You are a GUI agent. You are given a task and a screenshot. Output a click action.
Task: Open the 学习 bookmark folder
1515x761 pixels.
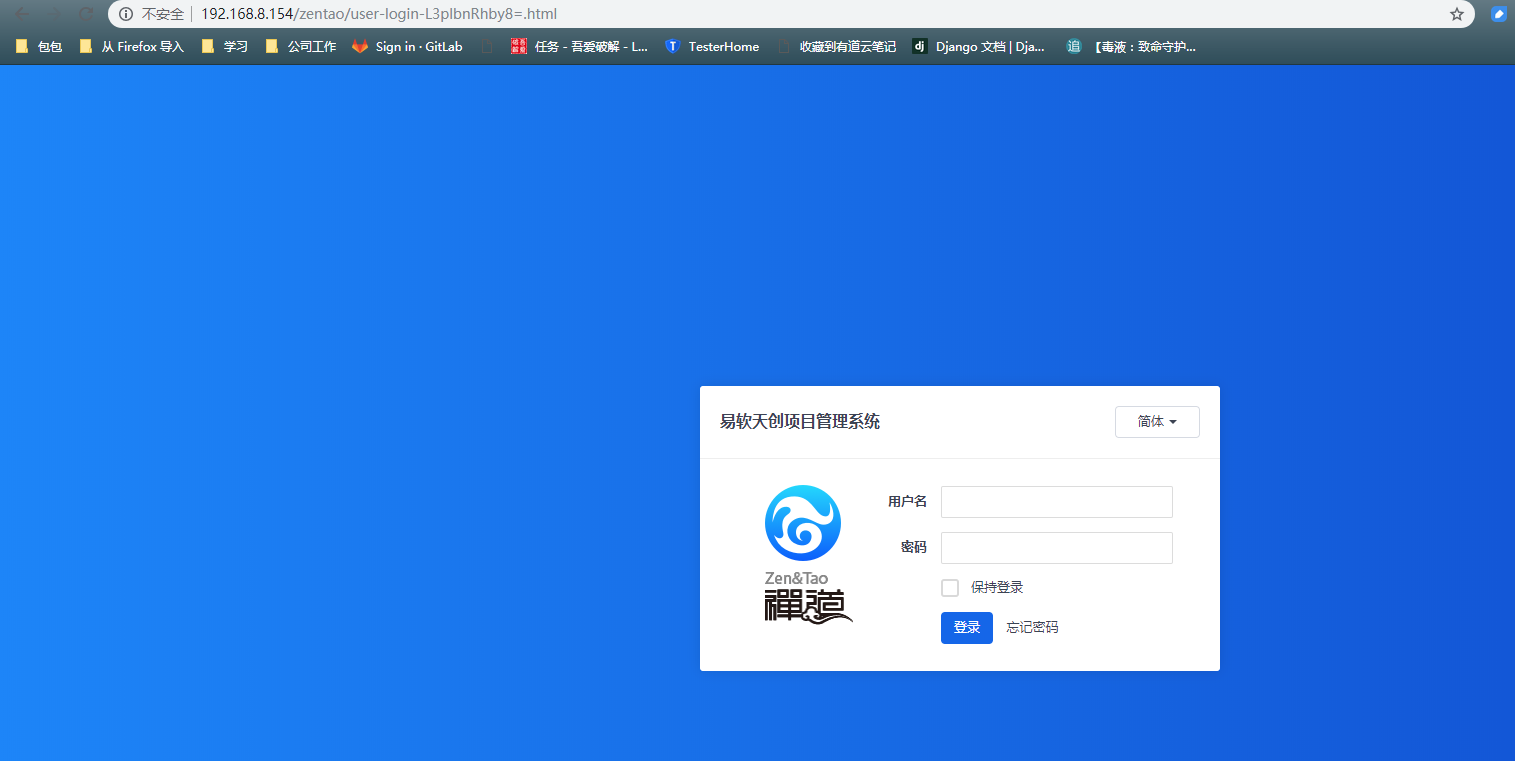225,46
